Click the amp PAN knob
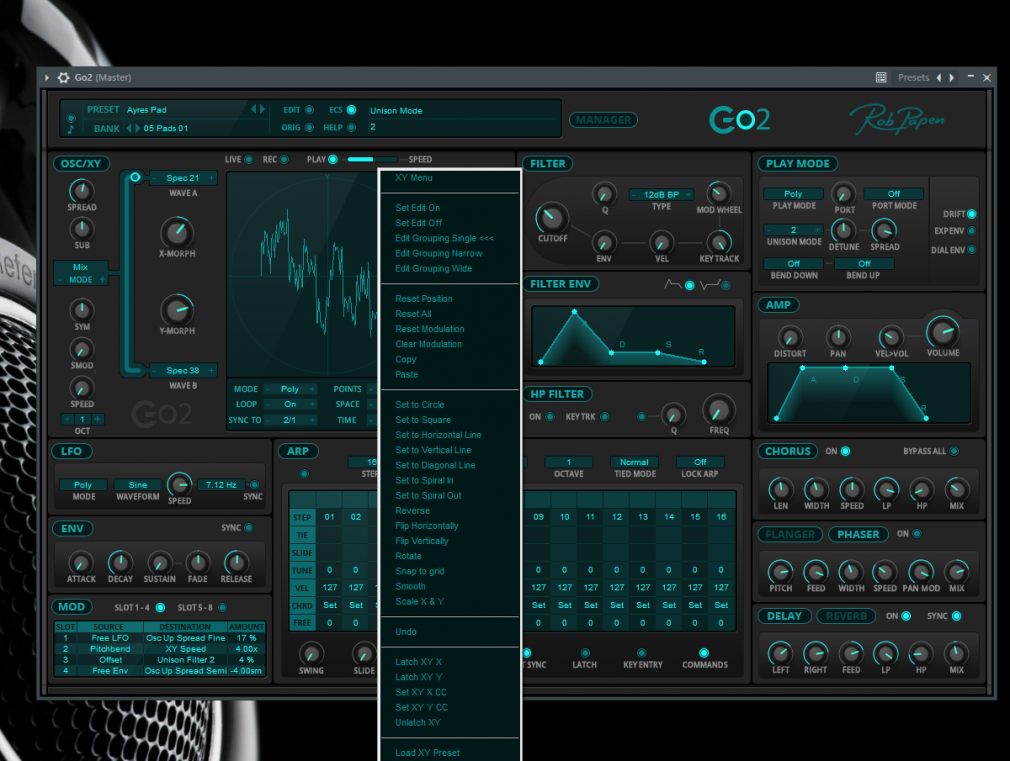 coord(838,337)
